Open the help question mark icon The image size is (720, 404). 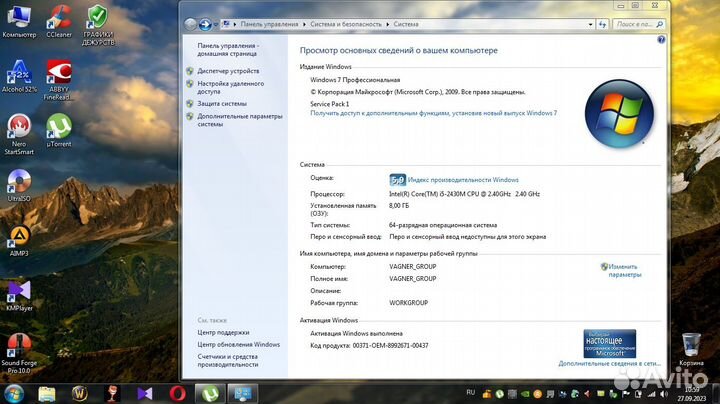661,39
